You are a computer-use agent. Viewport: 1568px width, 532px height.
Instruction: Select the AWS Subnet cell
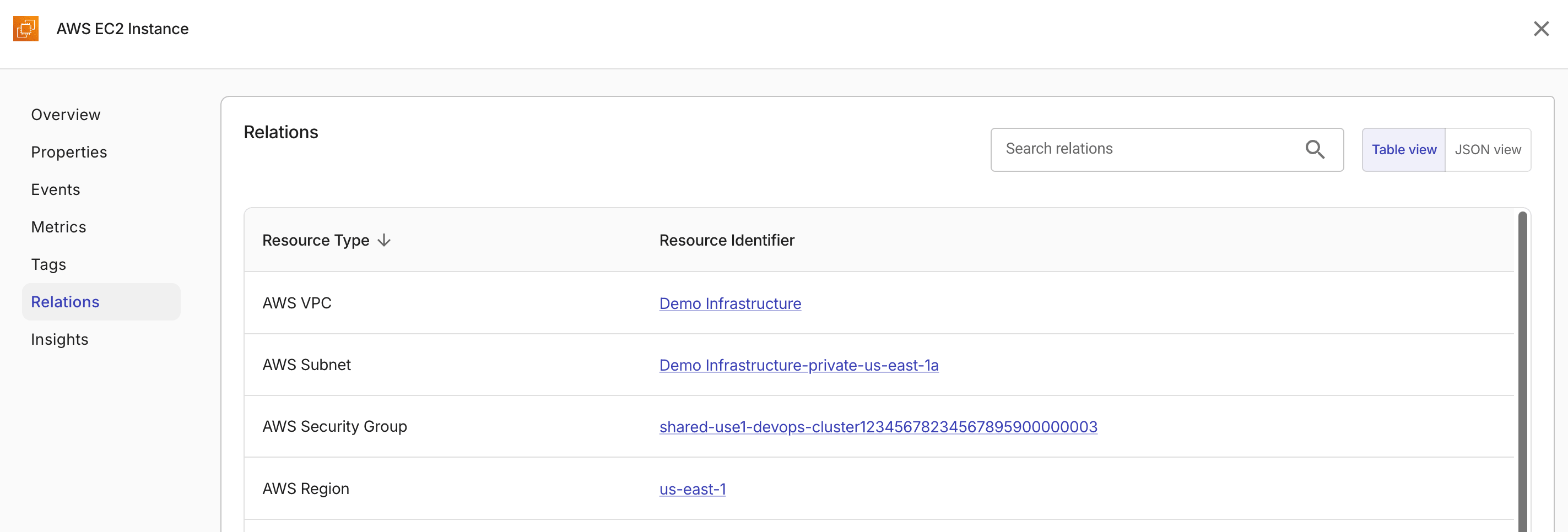pyautogui.click(x=307, y=365)
